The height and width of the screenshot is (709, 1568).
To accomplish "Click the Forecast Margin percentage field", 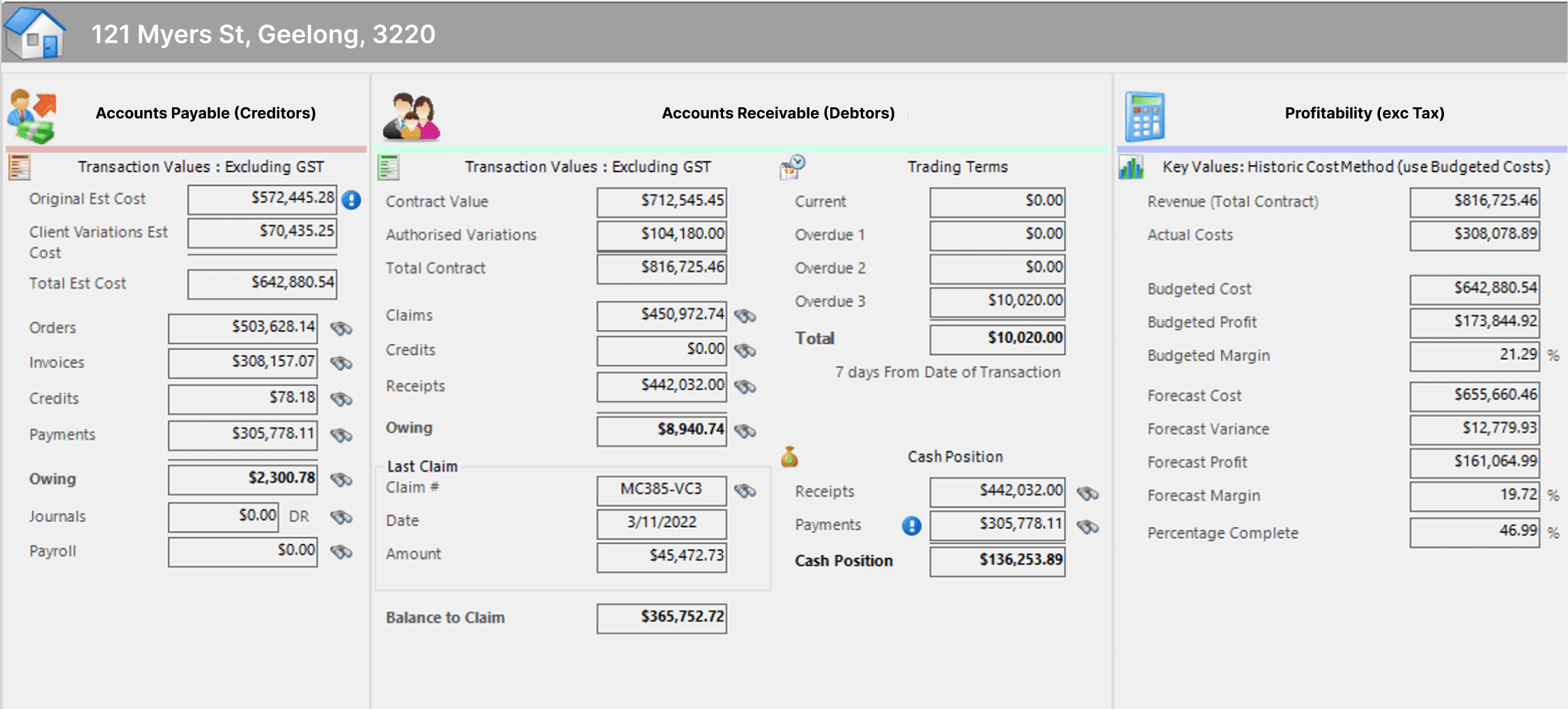I will click(x=1474, y=495).
